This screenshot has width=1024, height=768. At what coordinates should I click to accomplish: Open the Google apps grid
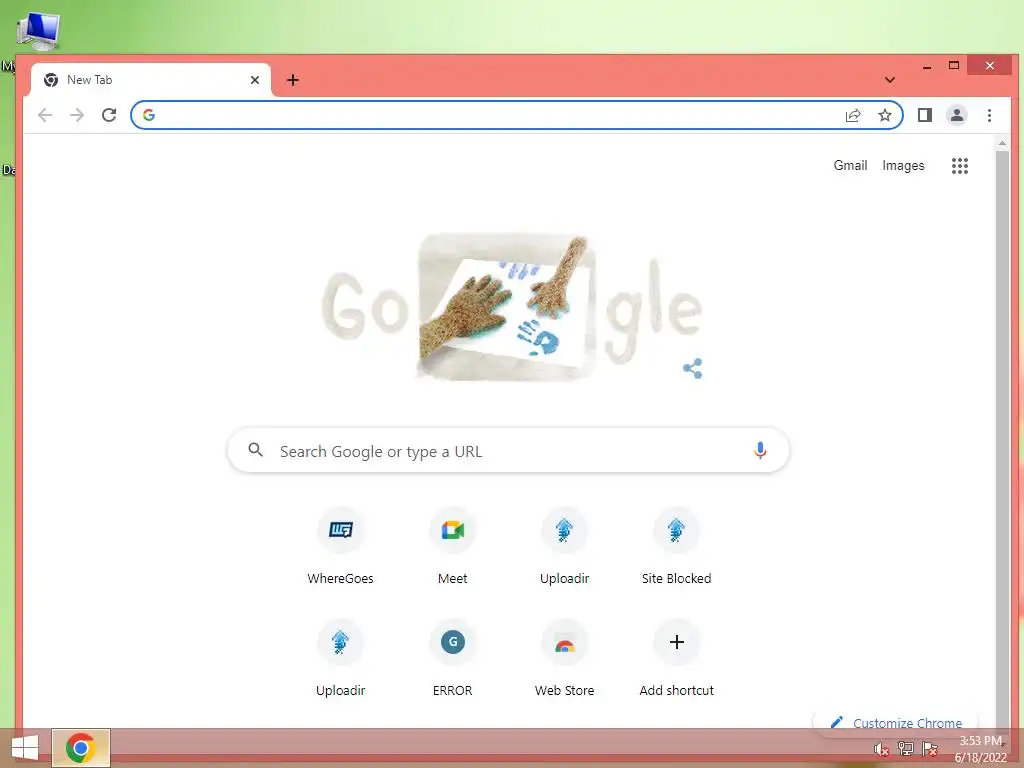tap(959, 166)
